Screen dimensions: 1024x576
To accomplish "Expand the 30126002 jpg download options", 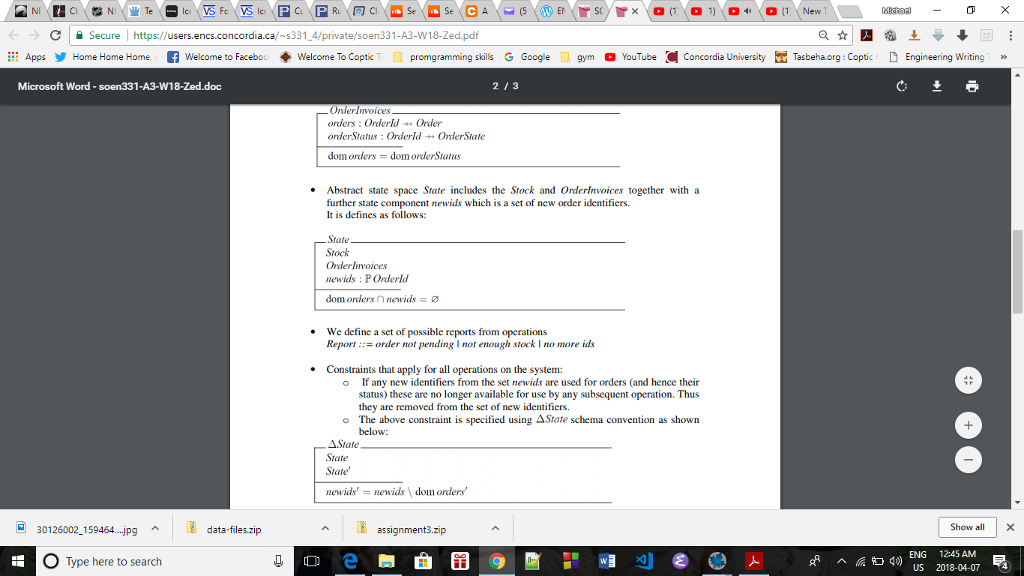I will (153, 527).
